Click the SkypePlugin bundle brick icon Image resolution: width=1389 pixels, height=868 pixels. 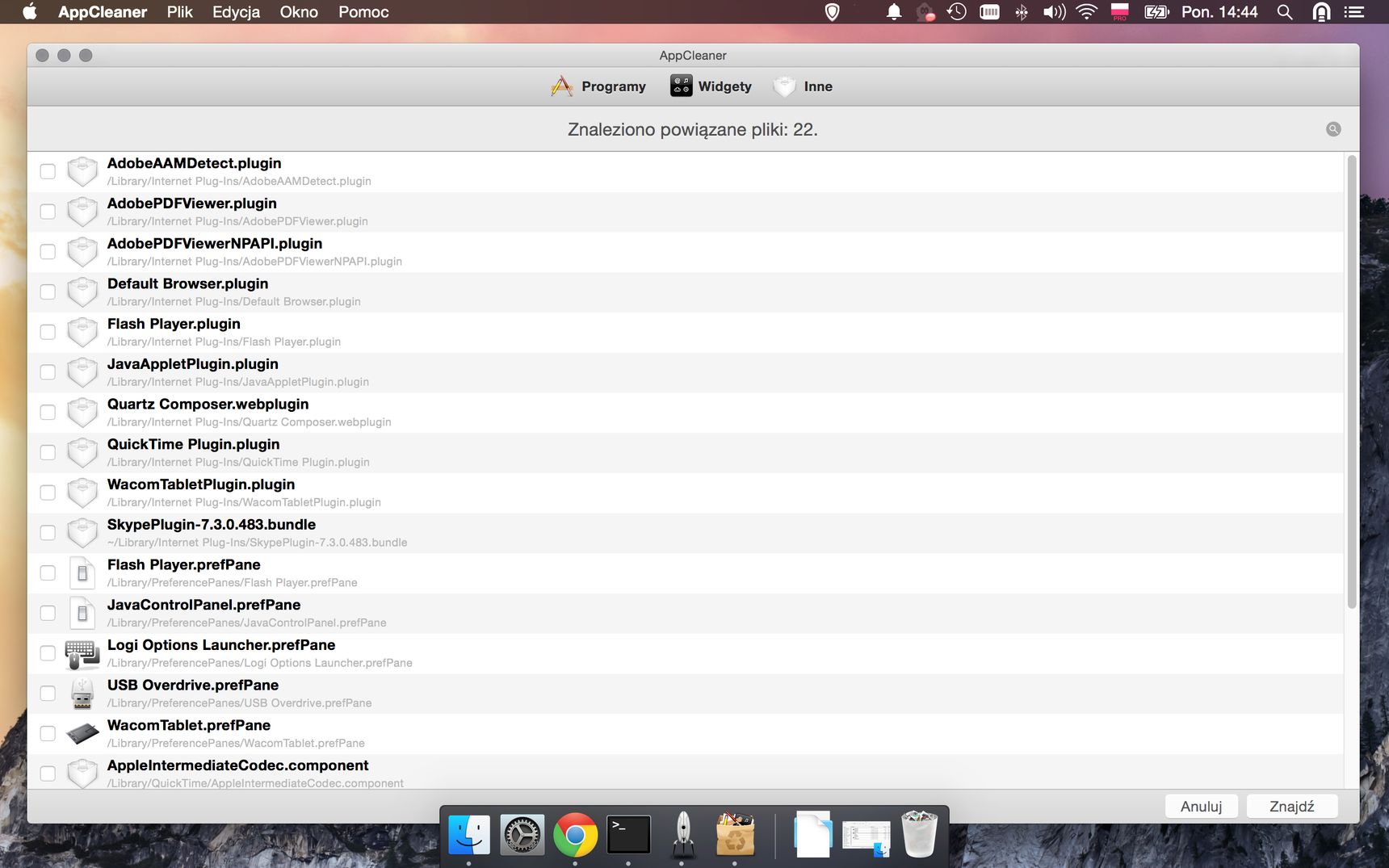click(x=82, y=533)
